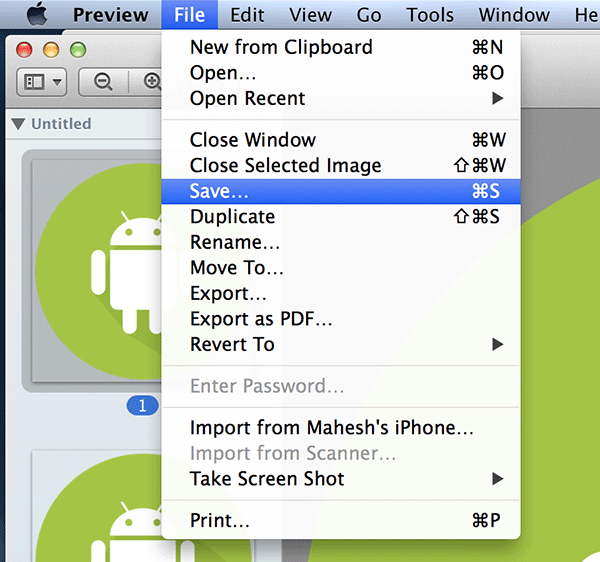
Task: Choose Move To… option
Action: pos(341,268)
